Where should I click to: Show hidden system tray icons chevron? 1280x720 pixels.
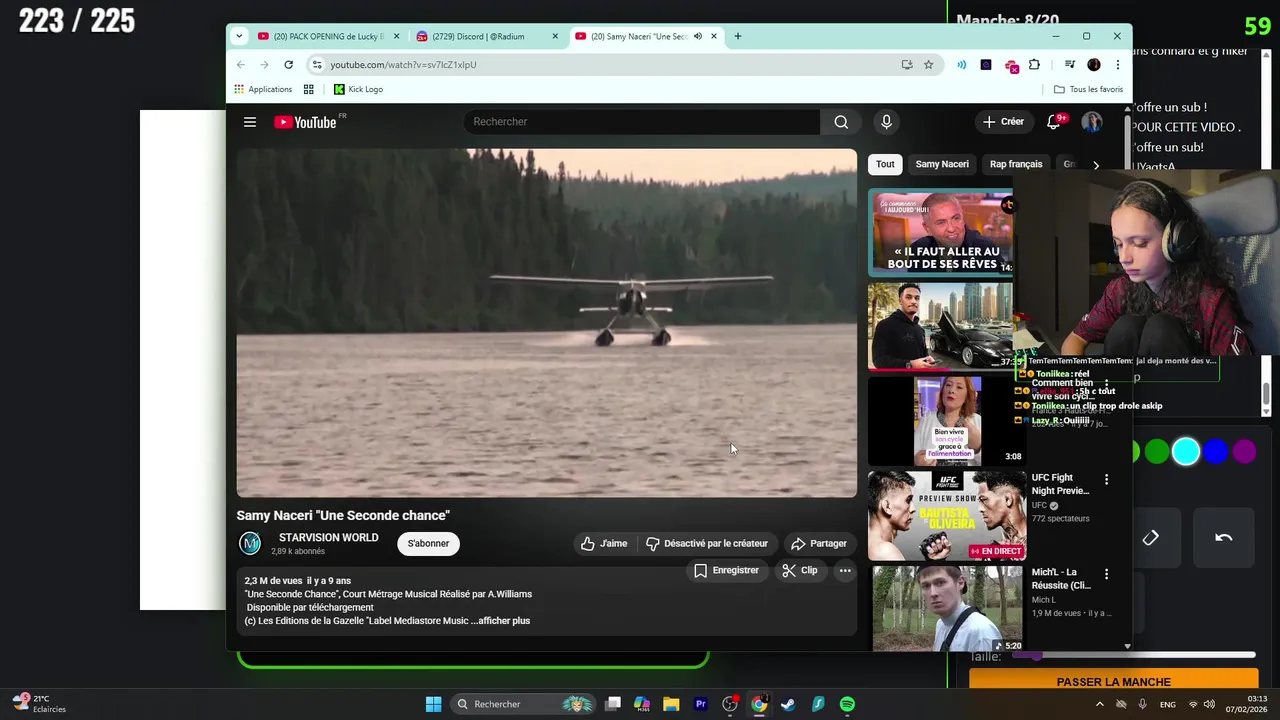point(1100,704)
